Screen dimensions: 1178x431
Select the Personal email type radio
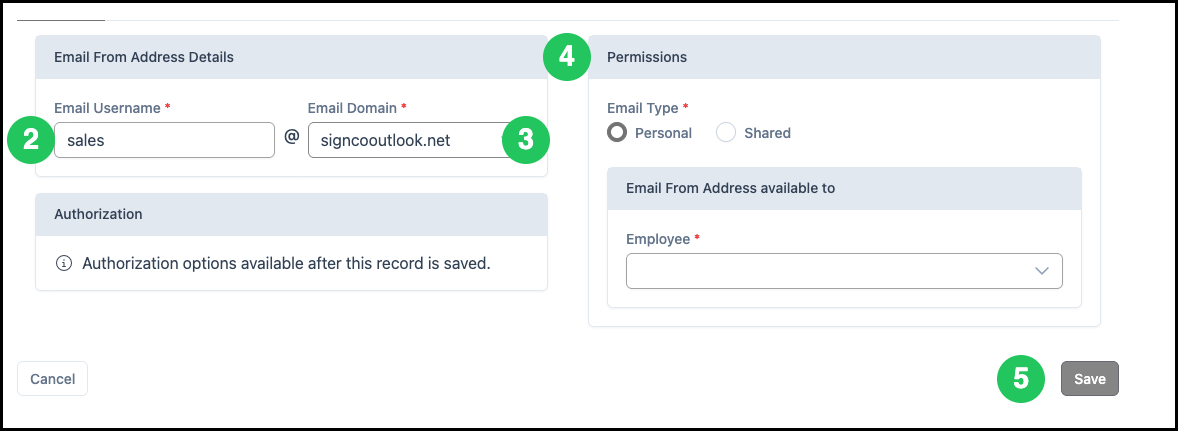(617, 133)
